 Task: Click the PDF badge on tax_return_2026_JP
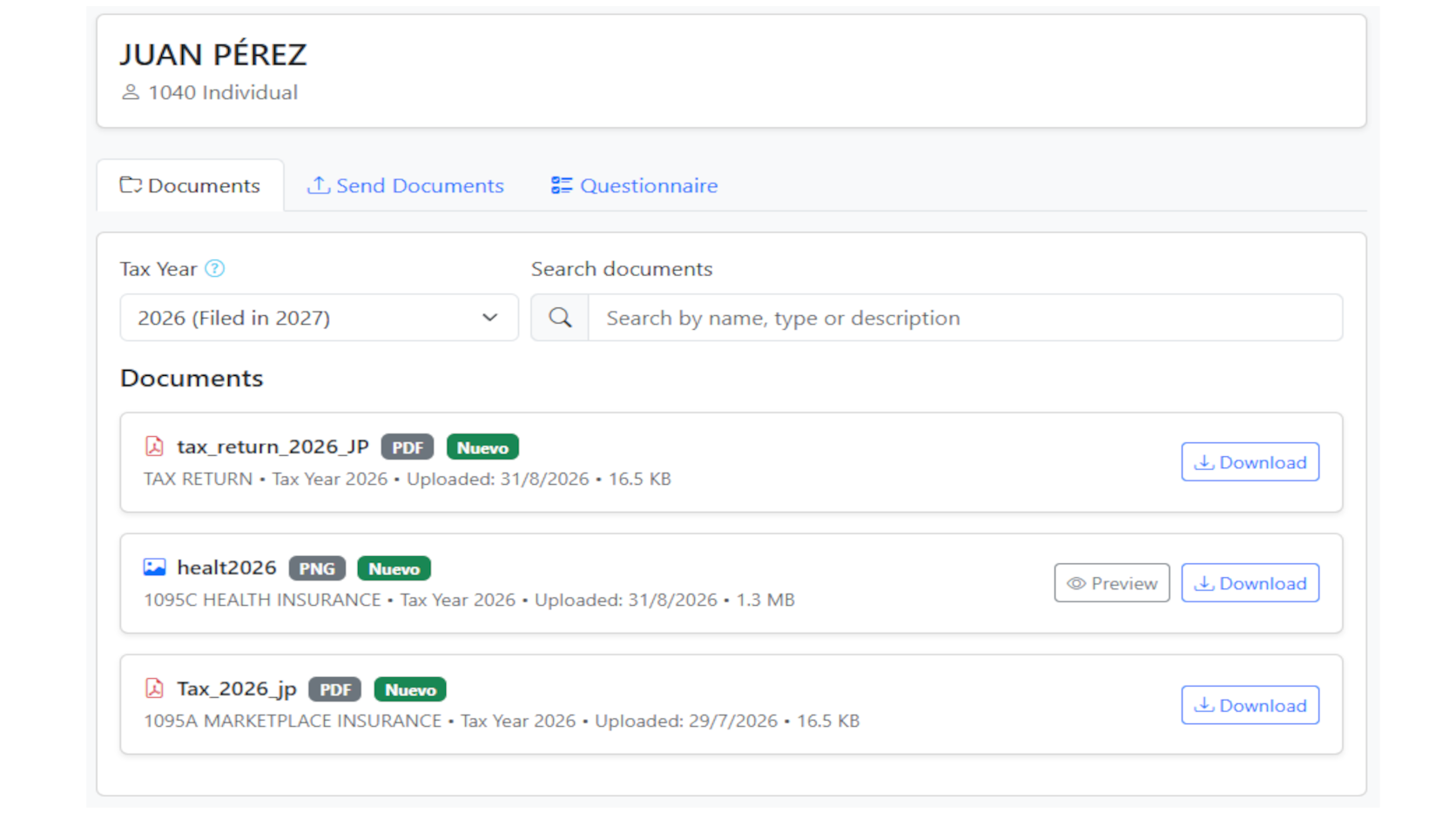tap(408, 447)
